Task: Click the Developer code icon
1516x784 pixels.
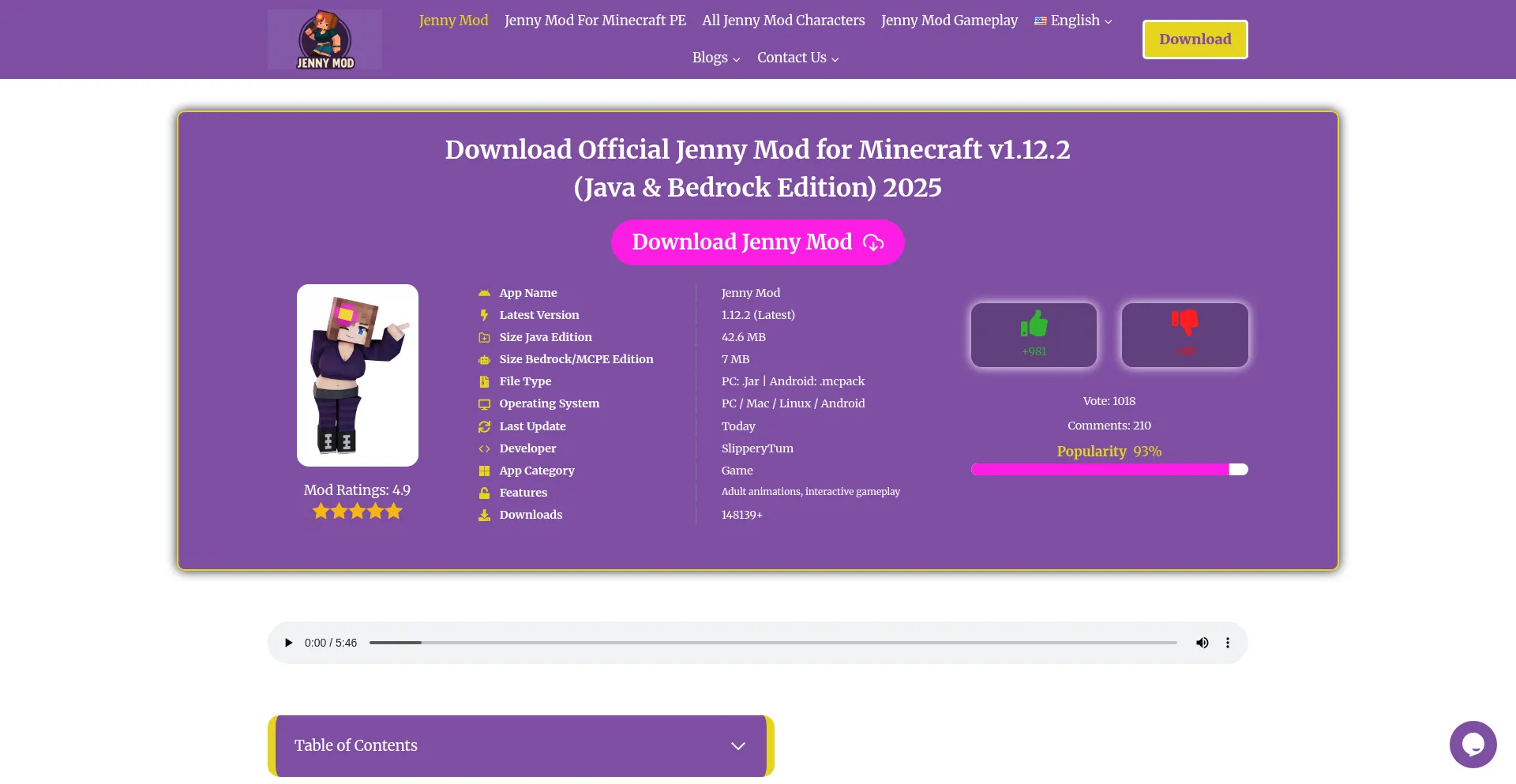Action: [x=484, y=448]
